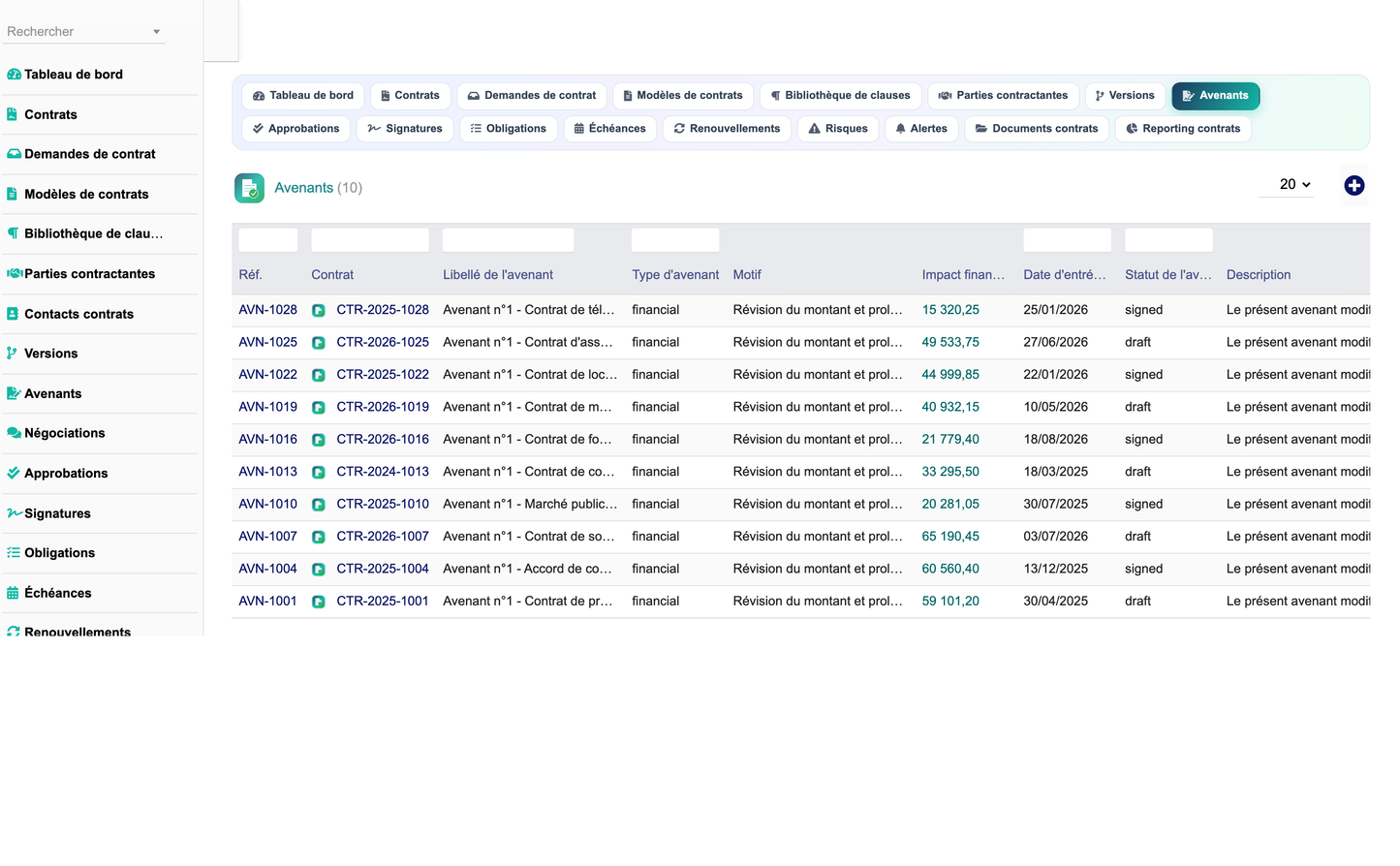The image size is (1400, 866).
Task: Select the active Avenants tab
Action: tap(1215, 96)
